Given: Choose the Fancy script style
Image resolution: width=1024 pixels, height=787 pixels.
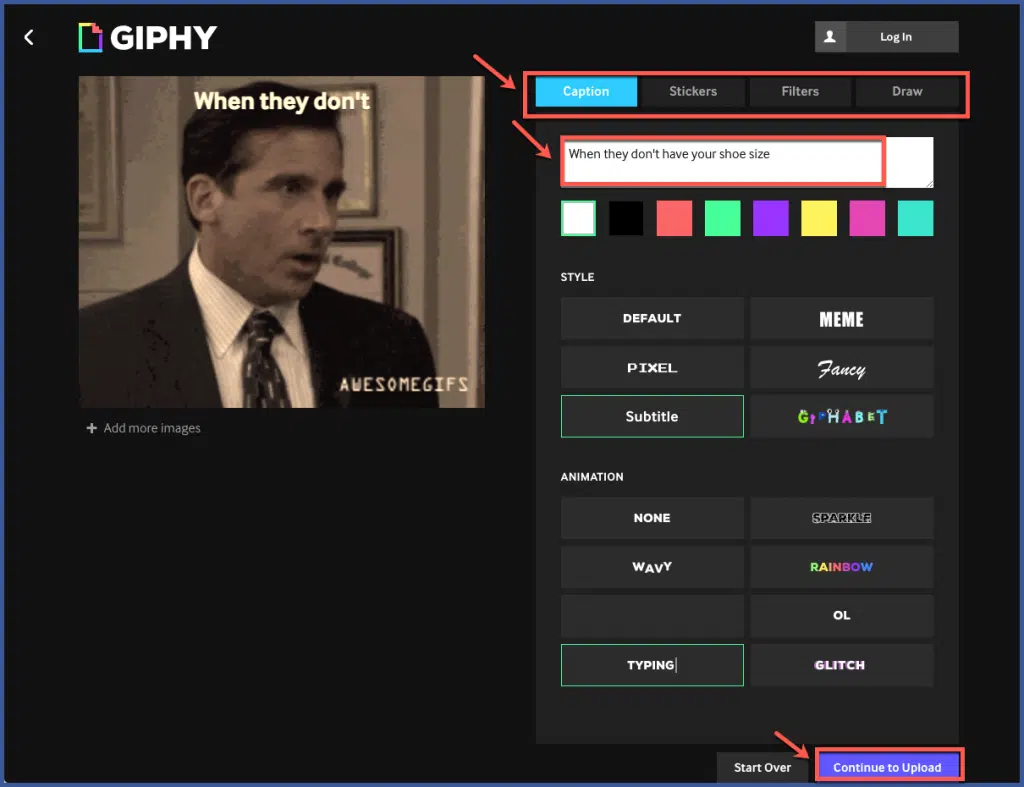Looking at the screenshot, I should pyautogui.click(x=841, y=367).
